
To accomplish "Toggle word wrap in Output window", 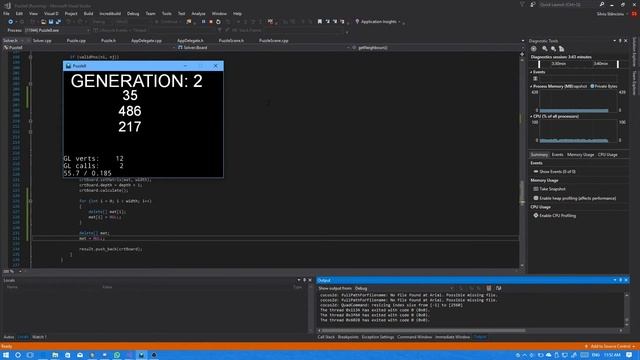I will (498, 288).
